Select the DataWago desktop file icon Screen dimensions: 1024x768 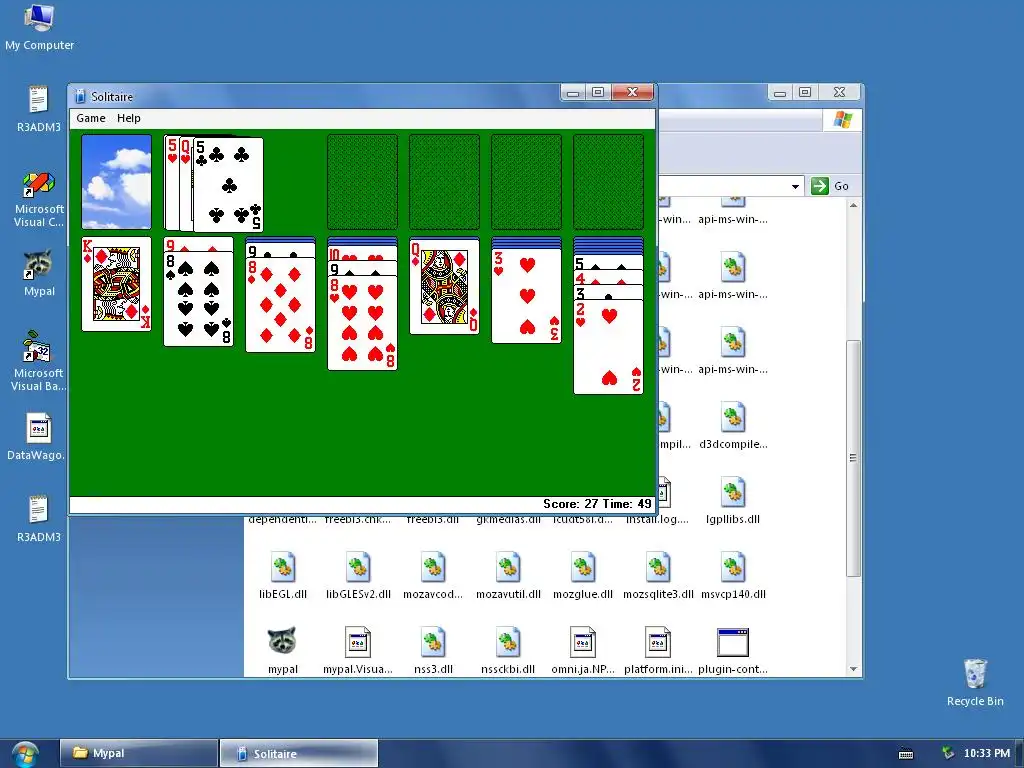(37, 436)
